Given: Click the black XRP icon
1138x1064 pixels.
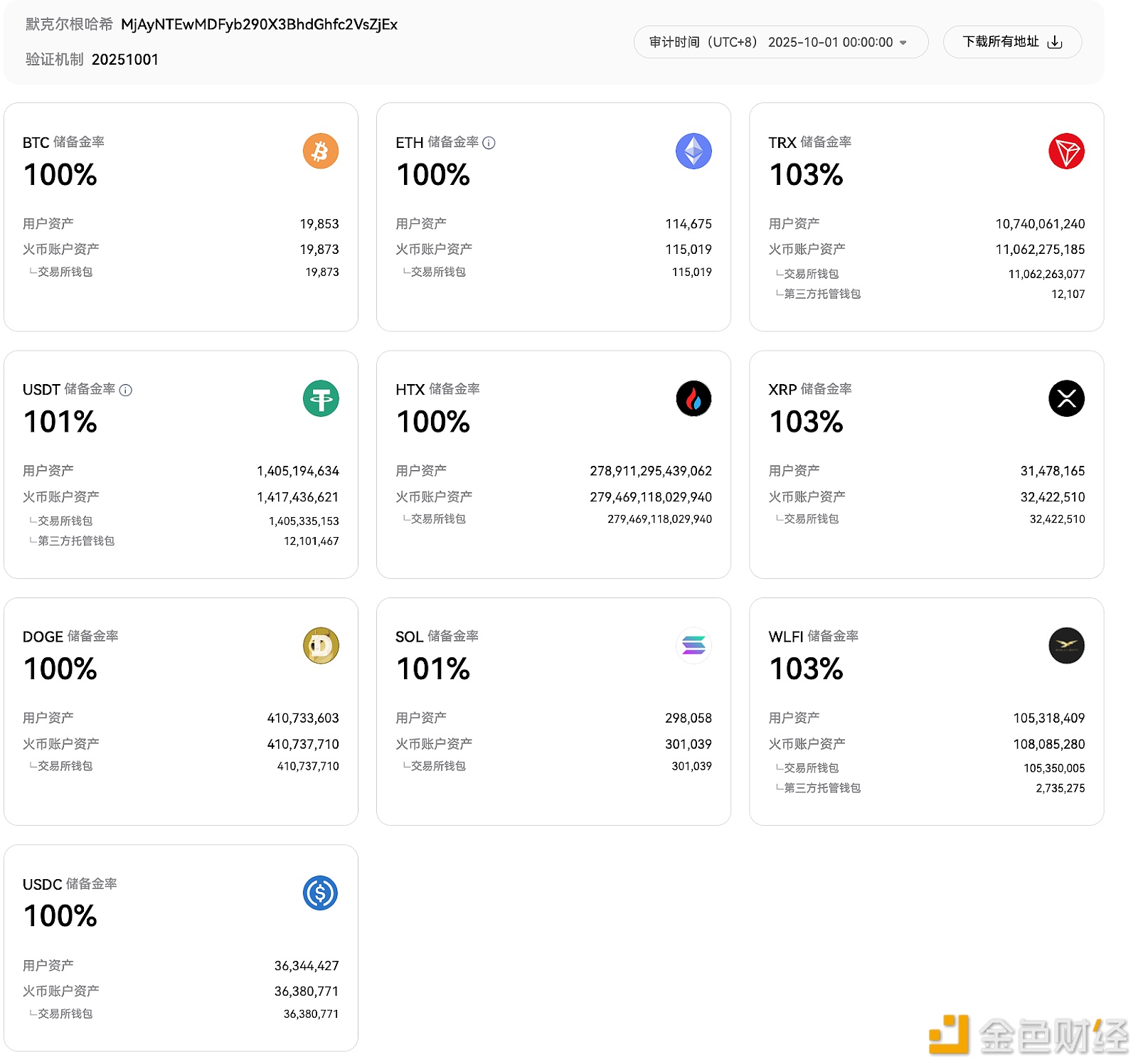Looking at the screenshot, I should coord(1066,399).
